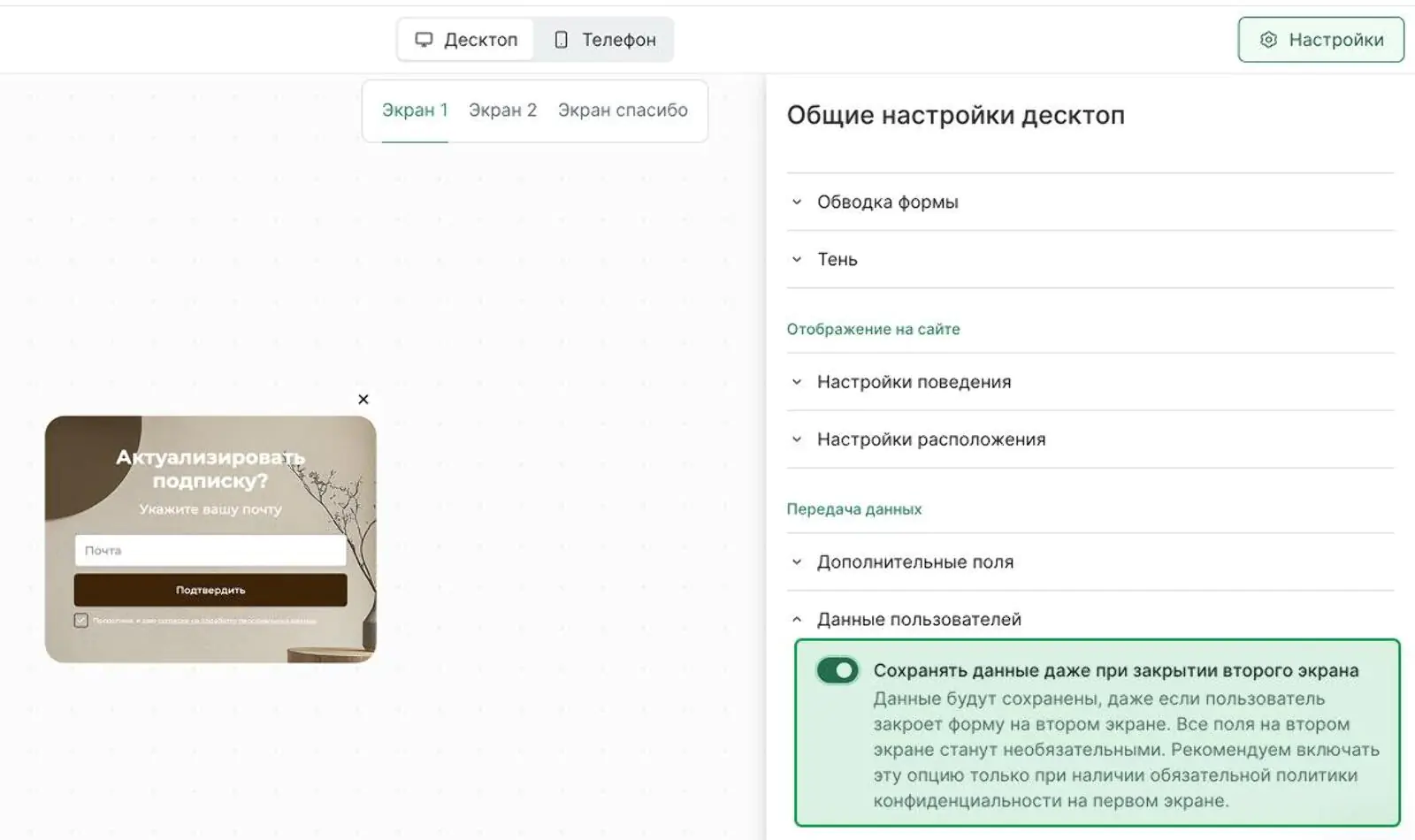Click the popup heading Актуализировать подписку?
1415x840 pixels.
click(210, 469)
